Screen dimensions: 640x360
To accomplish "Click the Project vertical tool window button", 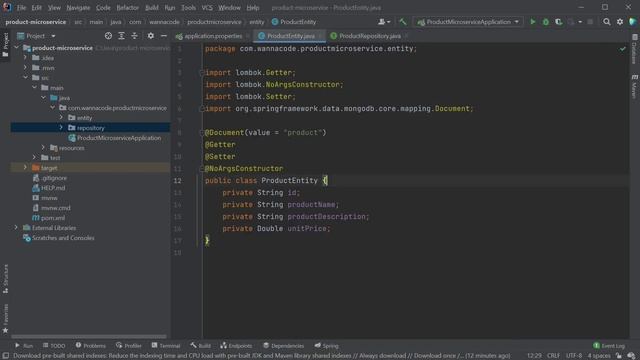I will pyautogui.click(x=6, y=45).
